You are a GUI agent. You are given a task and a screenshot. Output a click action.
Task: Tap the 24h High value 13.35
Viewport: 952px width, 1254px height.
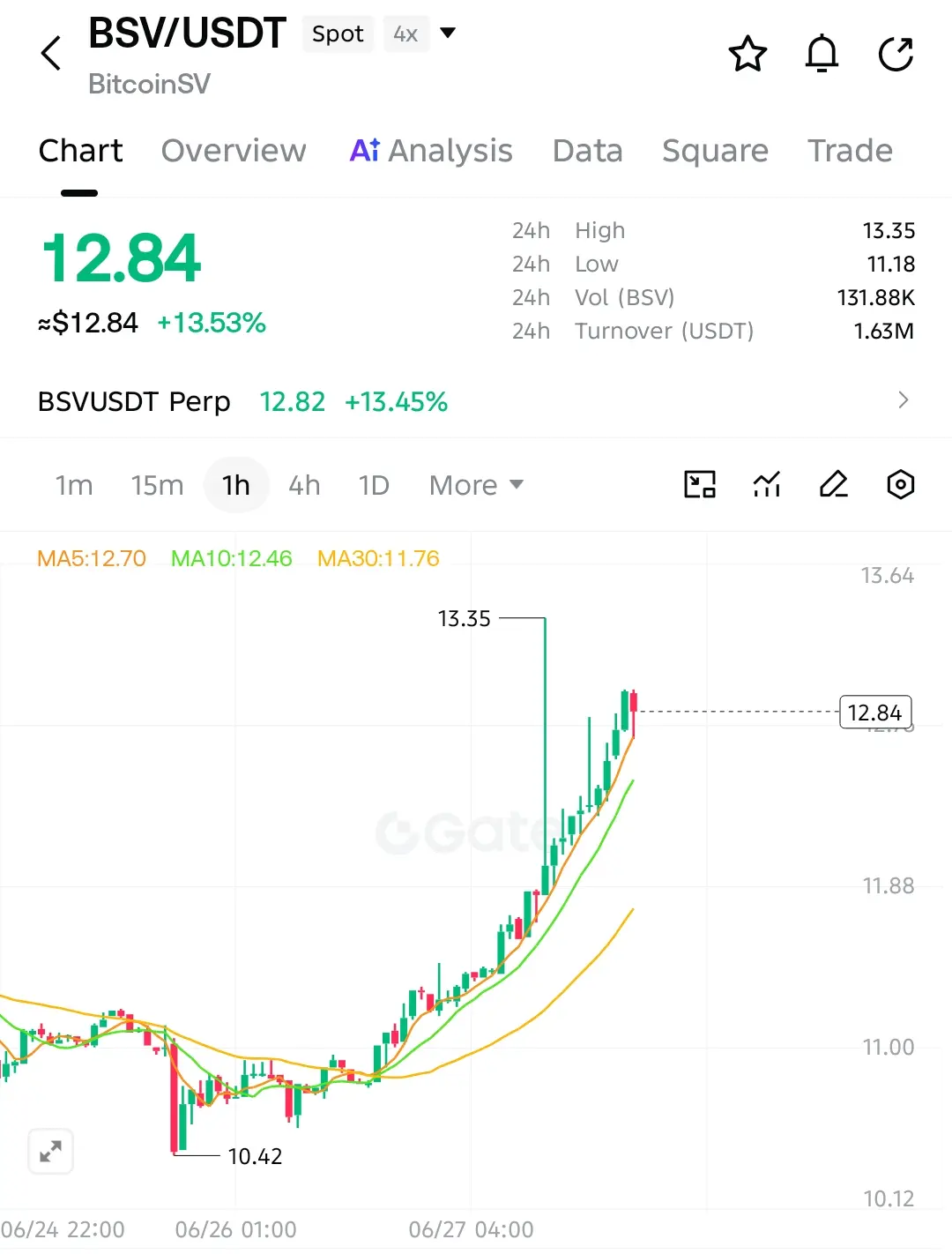click(889, 230)
